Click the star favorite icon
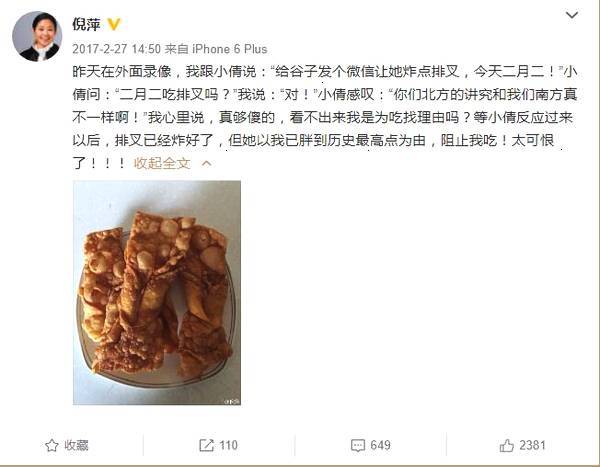The width and height of the screenshot is (600, 467). 52,446
